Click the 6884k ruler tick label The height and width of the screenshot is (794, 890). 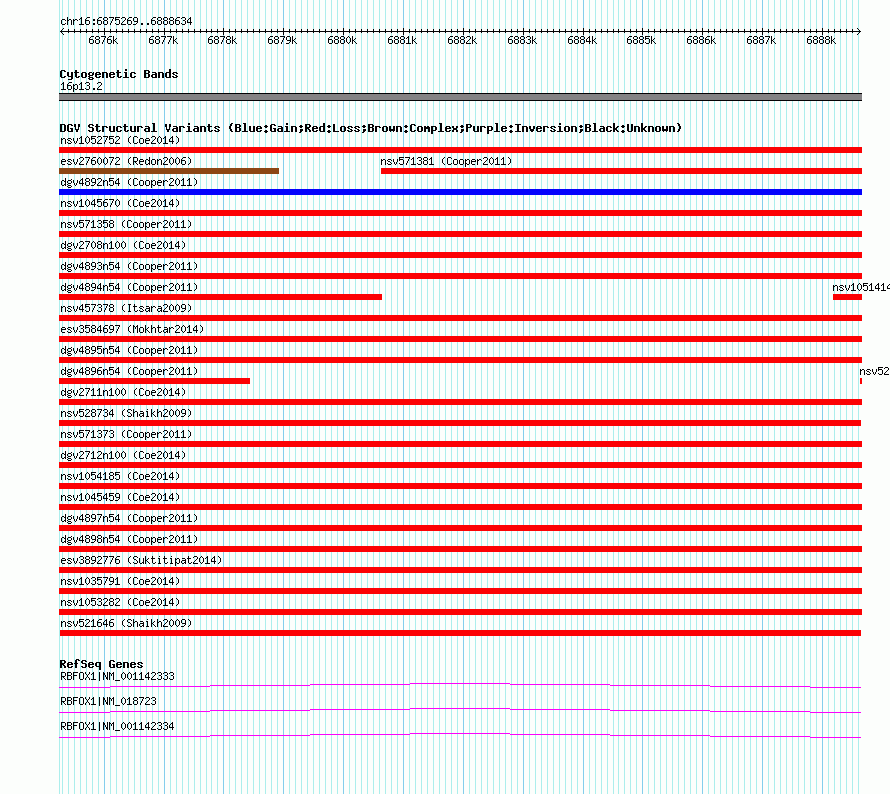tap(582, 41)
